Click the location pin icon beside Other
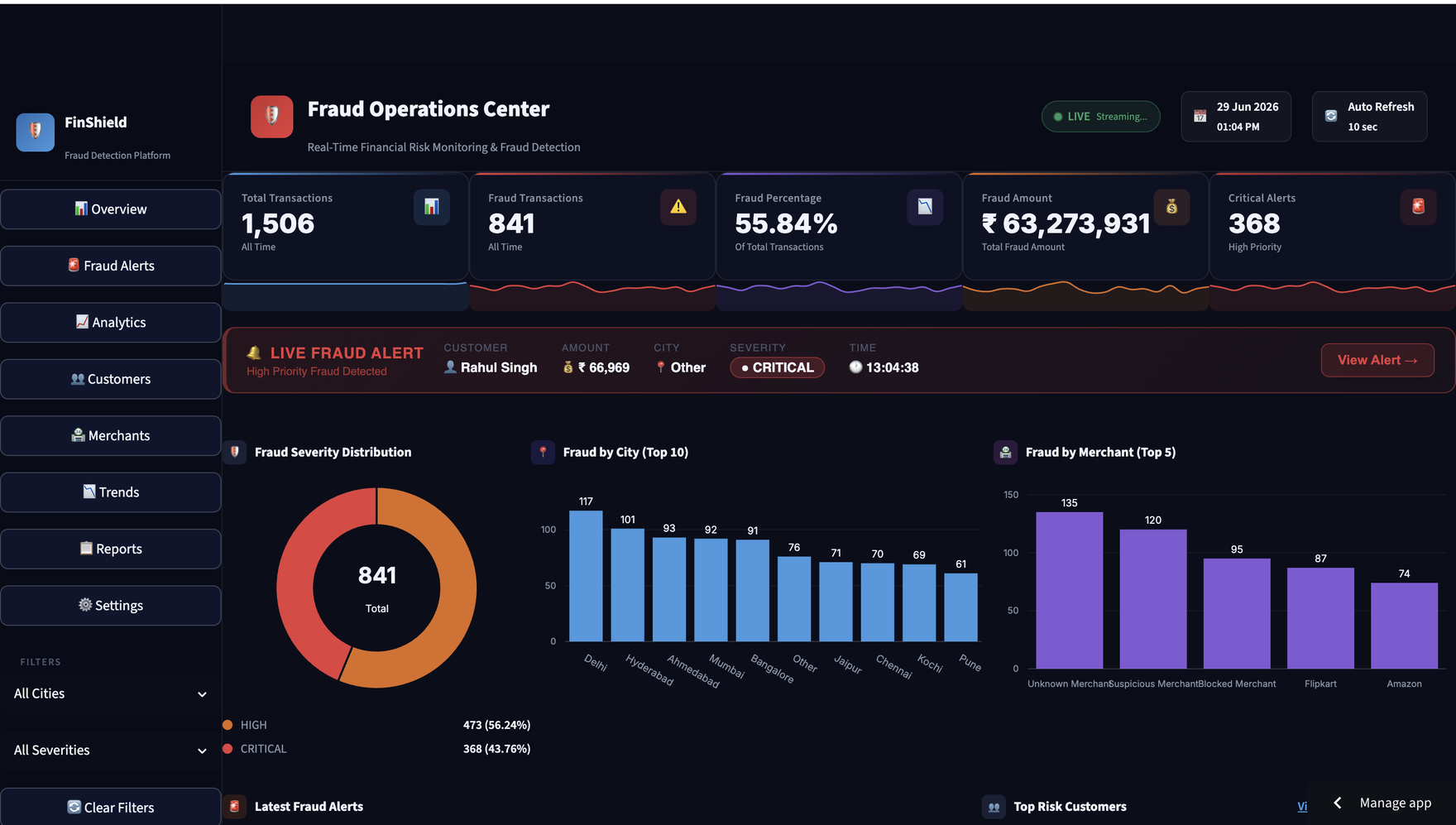 (660, 367)
